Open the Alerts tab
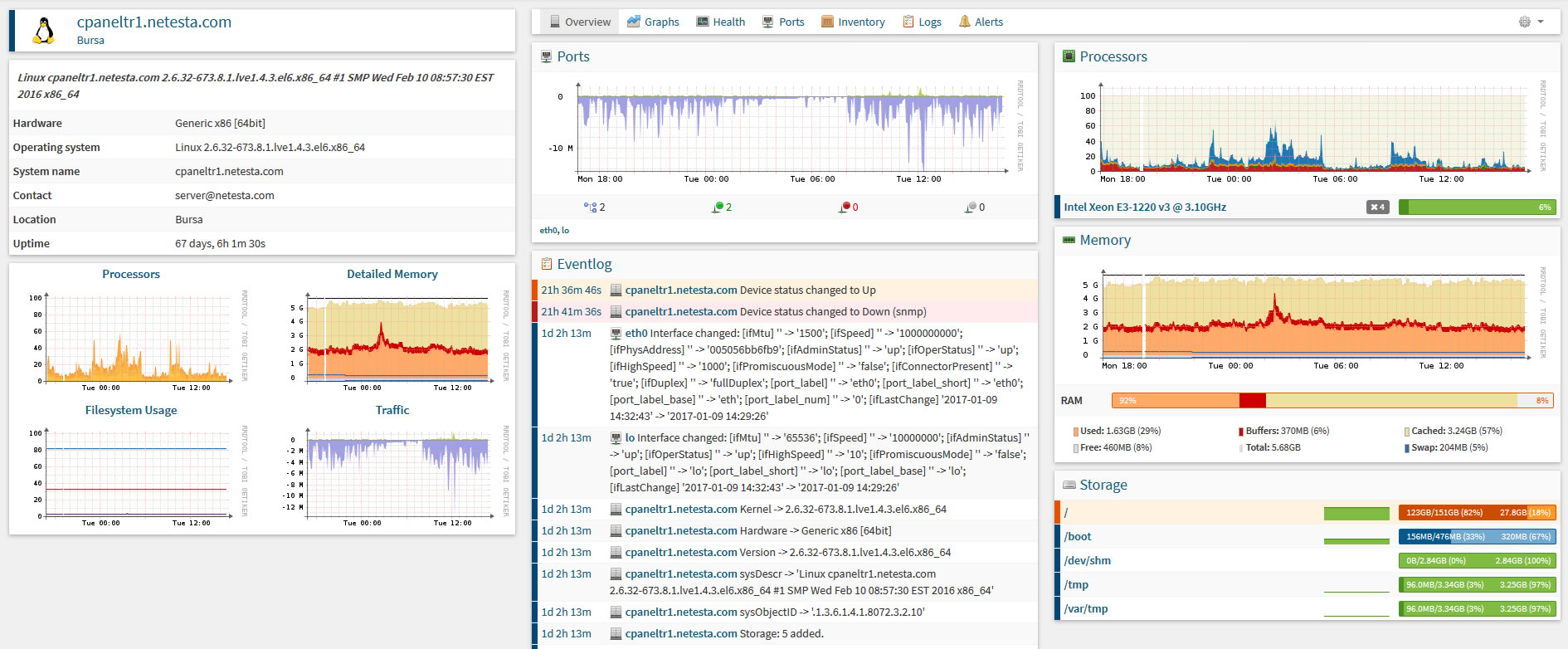 981,22
